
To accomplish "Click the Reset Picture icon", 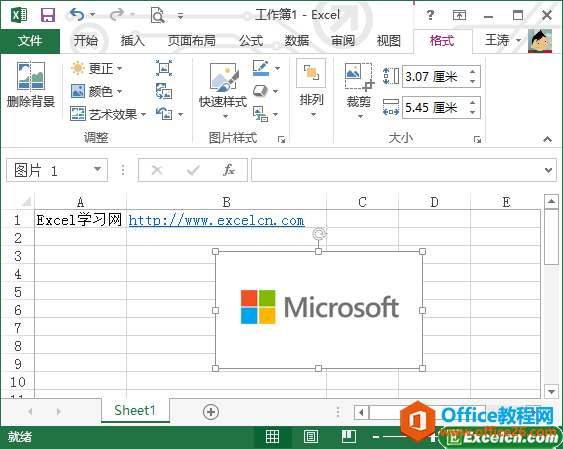I will tap(164, 114).
